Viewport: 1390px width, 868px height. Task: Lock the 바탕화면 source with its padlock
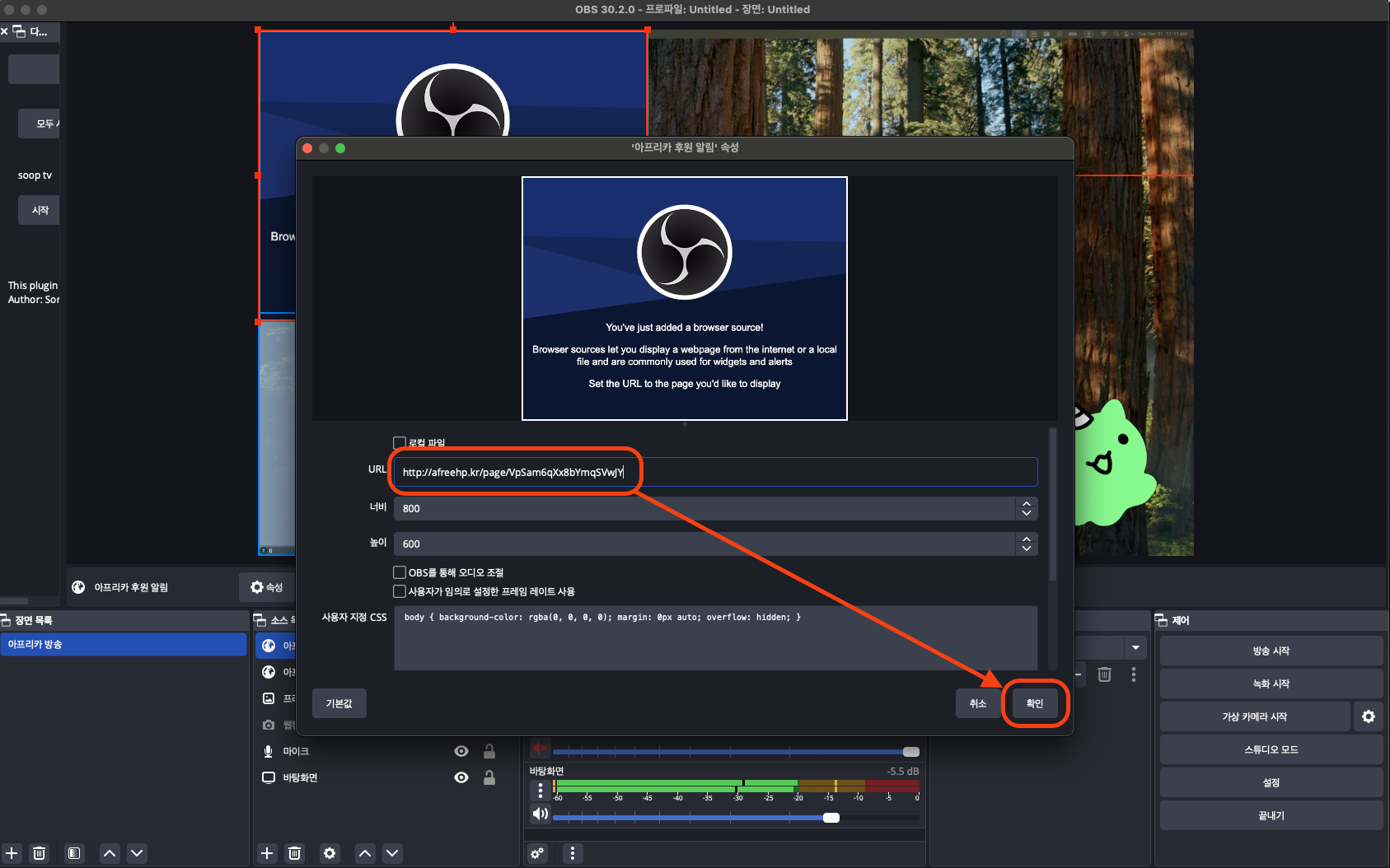point(489,777)
